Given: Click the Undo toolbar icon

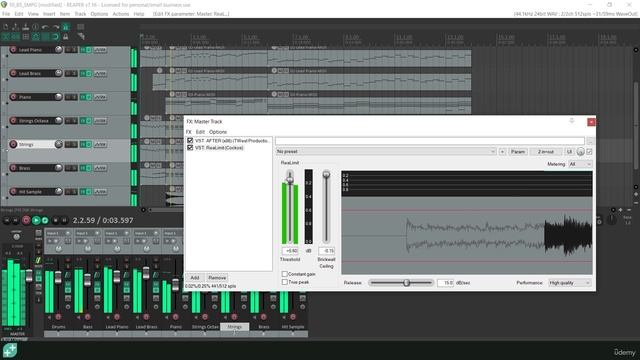Looking at the screenshot, I should (45, 27).
